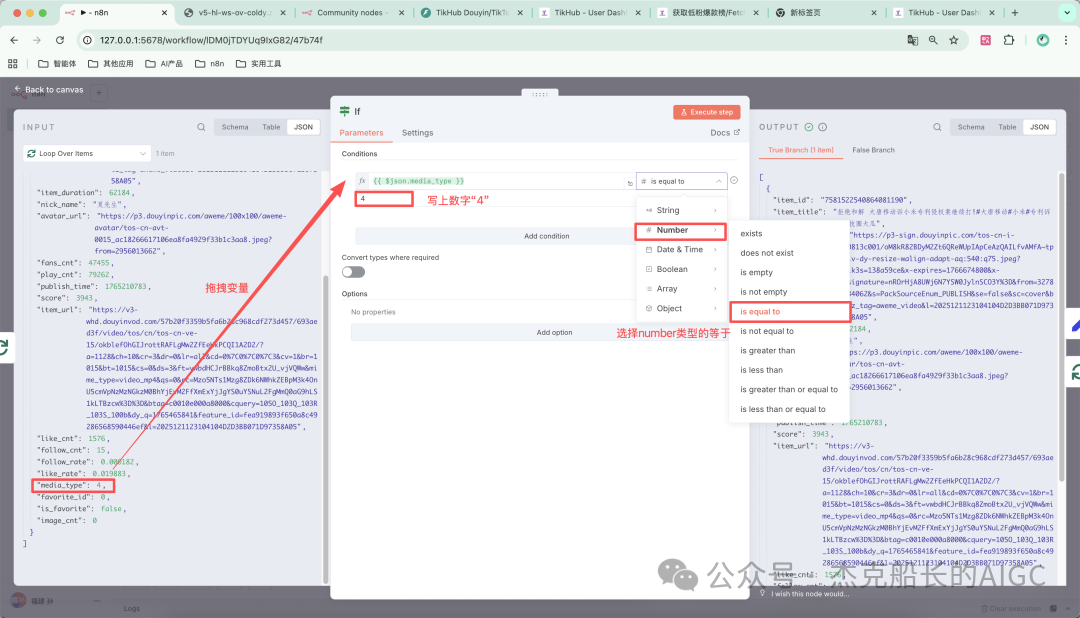Open the Loop Over Items source dropdown
The image size is (1080, 618).
[86, 154]
